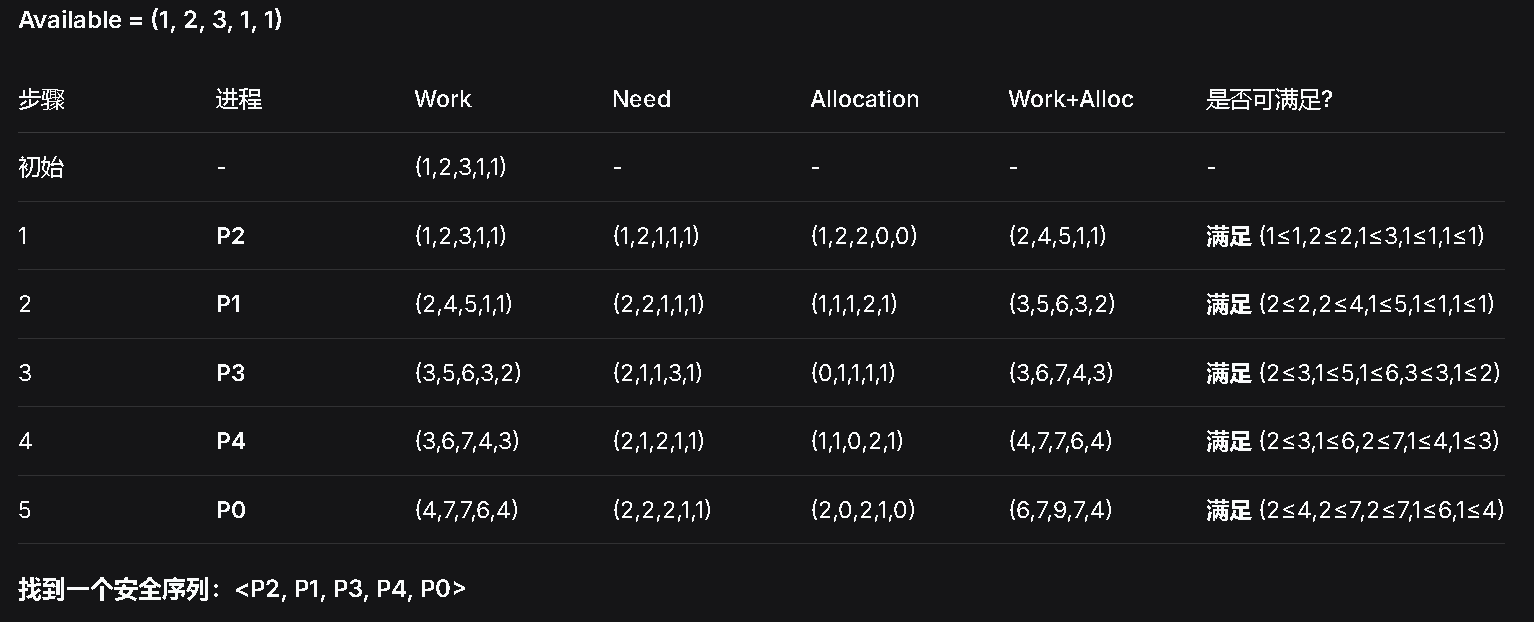Click process P3 in step 3
This screenshot has height=622, width=1534.
[x=231, y=373]
